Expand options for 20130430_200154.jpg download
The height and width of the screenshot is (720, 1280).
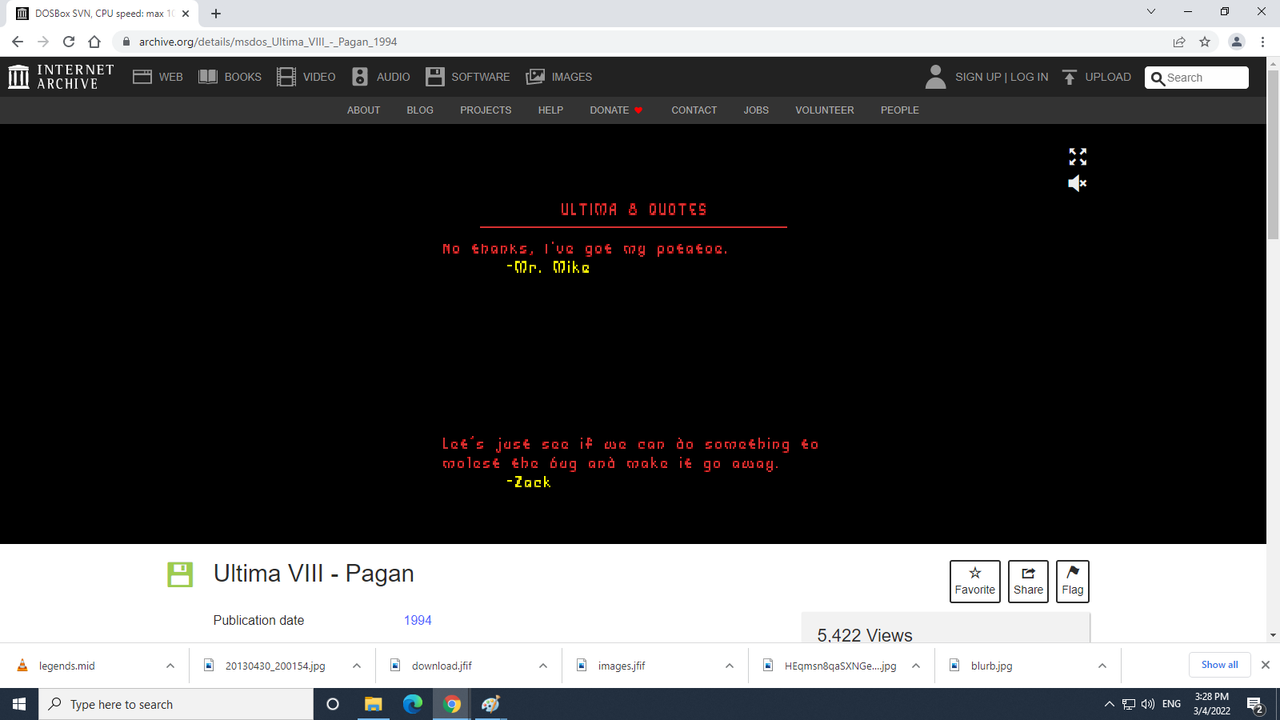pyautogui.click(x=357, y=665)
